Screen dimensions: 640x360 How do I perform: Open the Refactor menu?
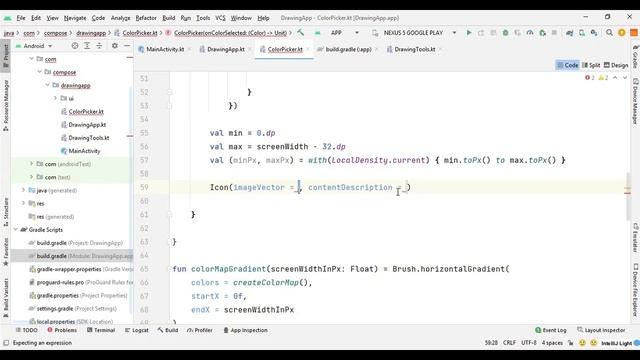[146, 18]
